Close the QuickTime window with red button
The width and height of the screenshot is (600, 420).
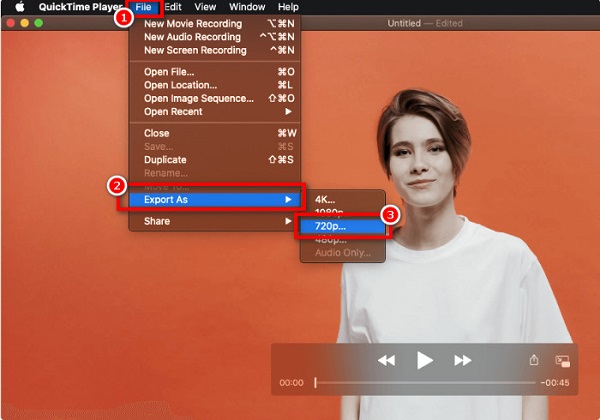click(x=11, y=23)
